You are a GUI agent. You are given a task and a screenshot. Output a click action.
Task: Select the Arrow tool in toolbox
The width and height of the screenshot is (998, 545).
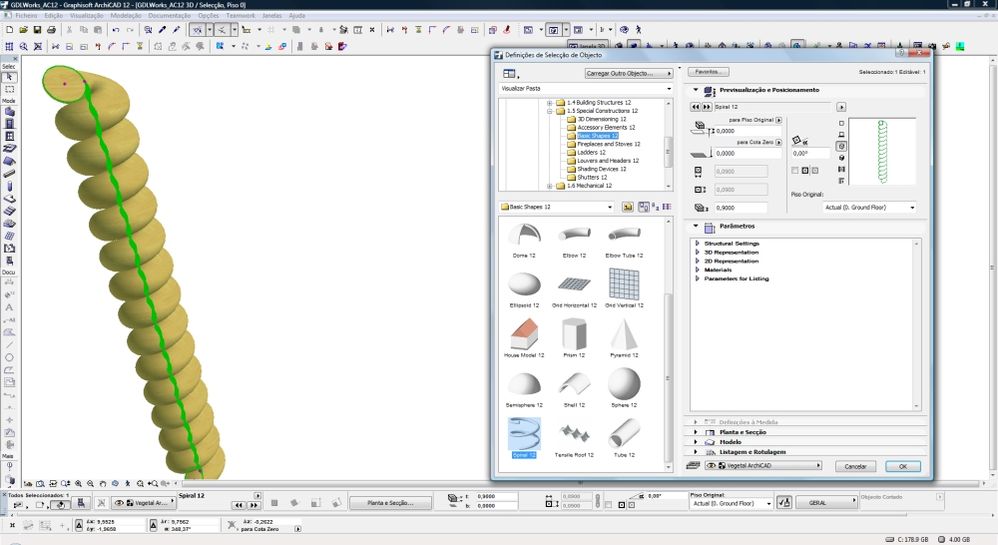click(x=9, y=77)
